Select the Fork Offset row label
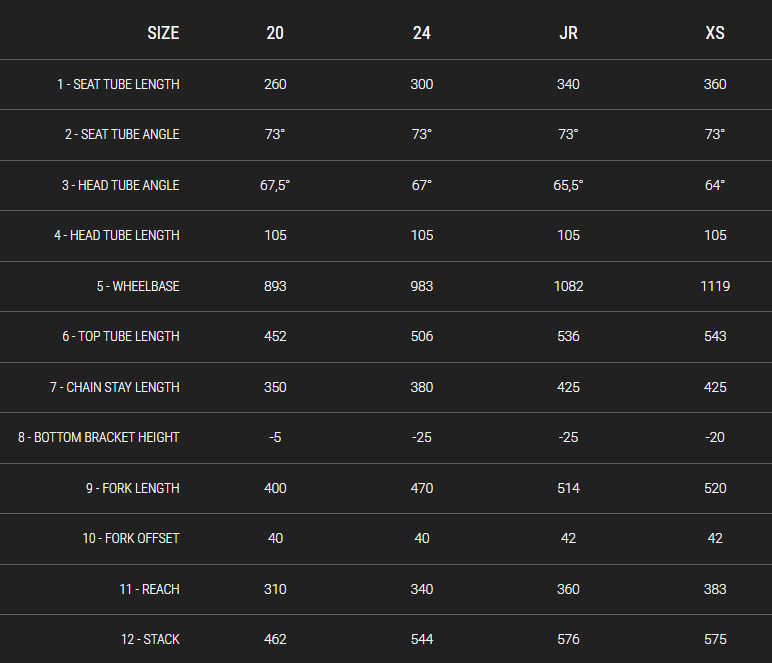 click(131, 538)
